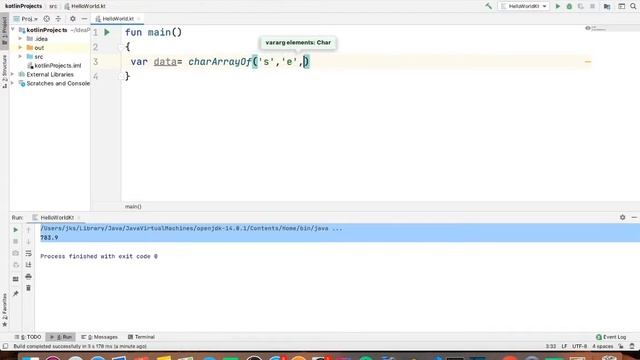The height and width of the screenshot is (360, 640).
Task: Click the Project tool window side tab
Action: pyautogui.click(x=4, y=30)
